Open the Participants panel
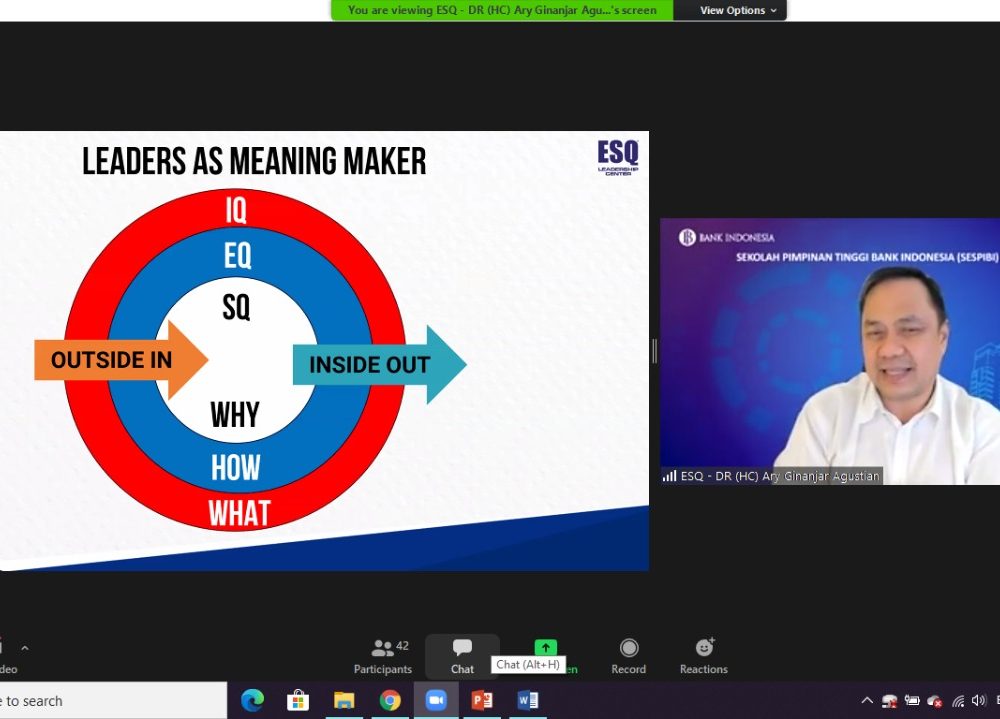The height and width of the screenshot is (719, 1000). pos(382,656)
